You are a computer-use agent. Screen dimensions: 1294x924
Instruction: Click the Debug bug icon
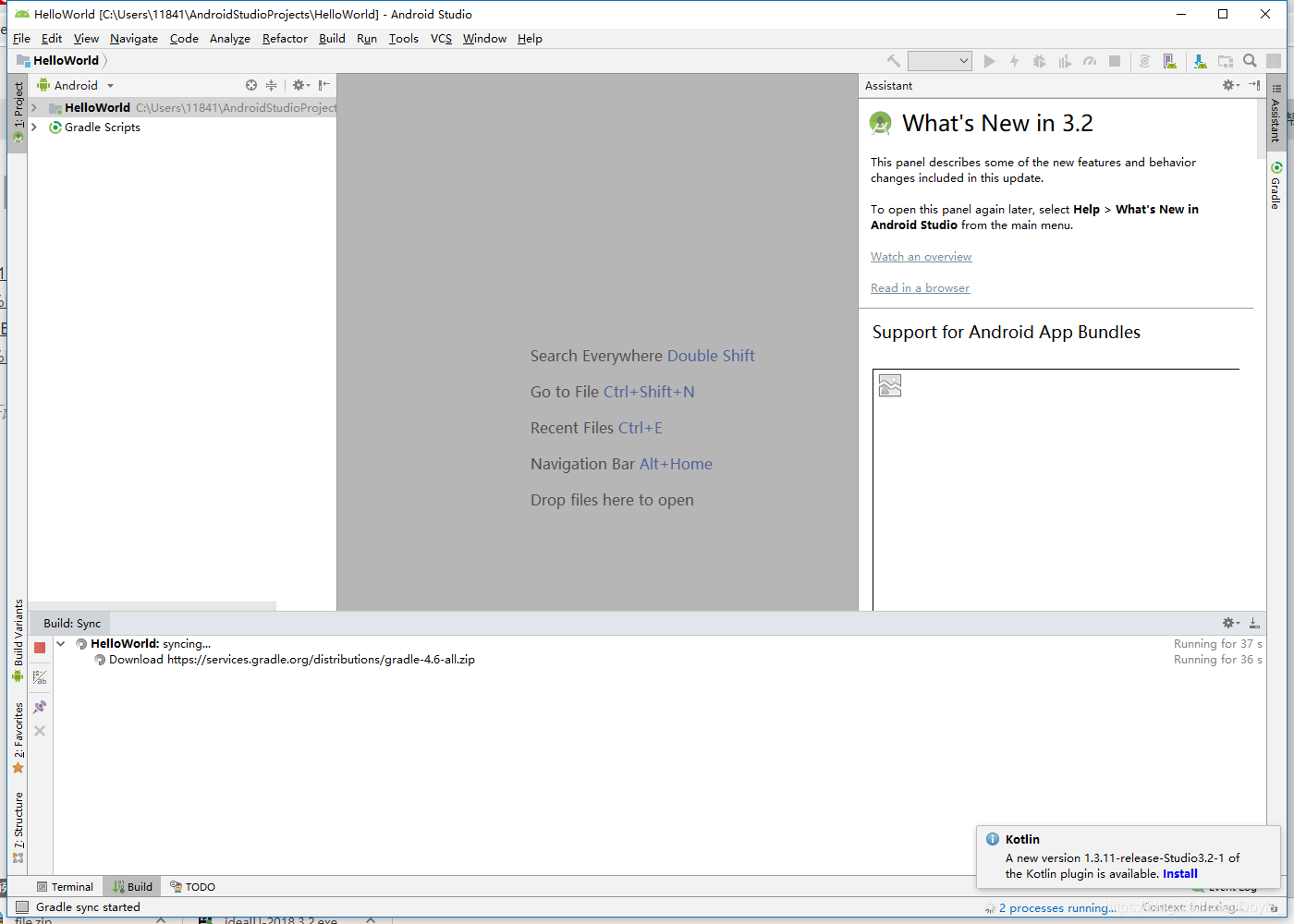pyautogui.click(x=1039, y=61)
